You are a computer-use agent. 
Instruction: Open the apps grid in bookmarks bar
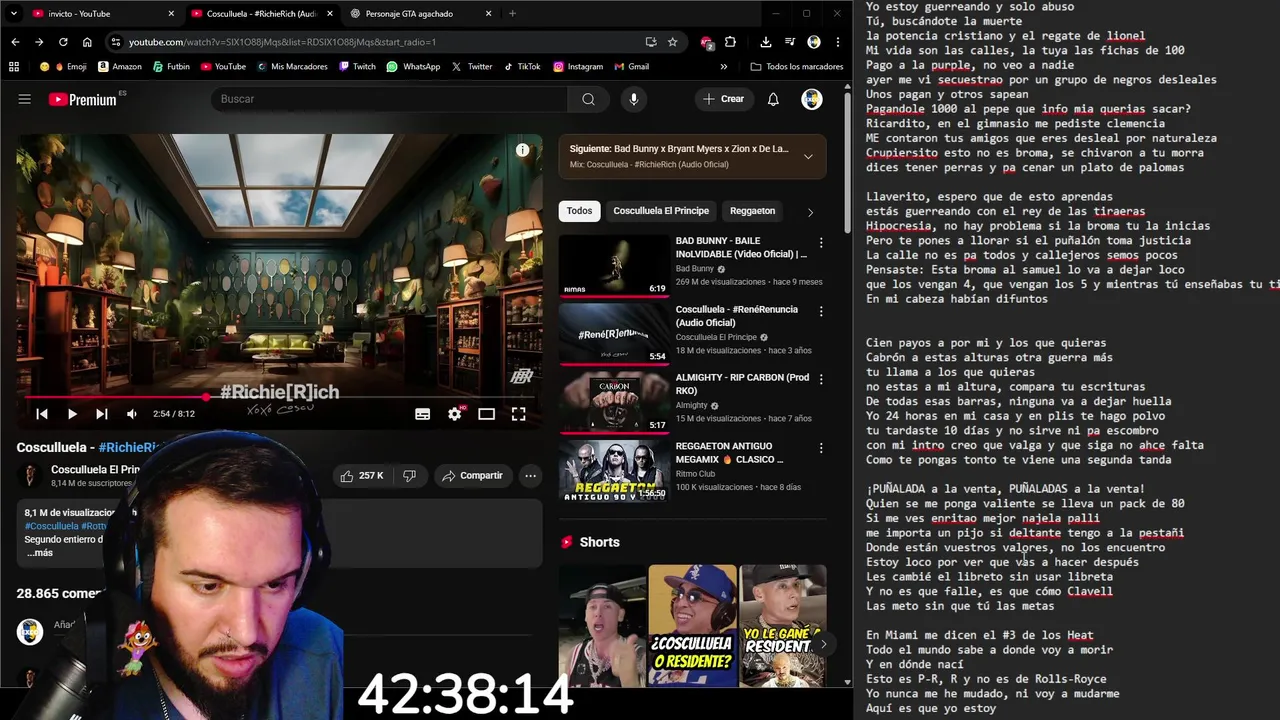[14, 67]
